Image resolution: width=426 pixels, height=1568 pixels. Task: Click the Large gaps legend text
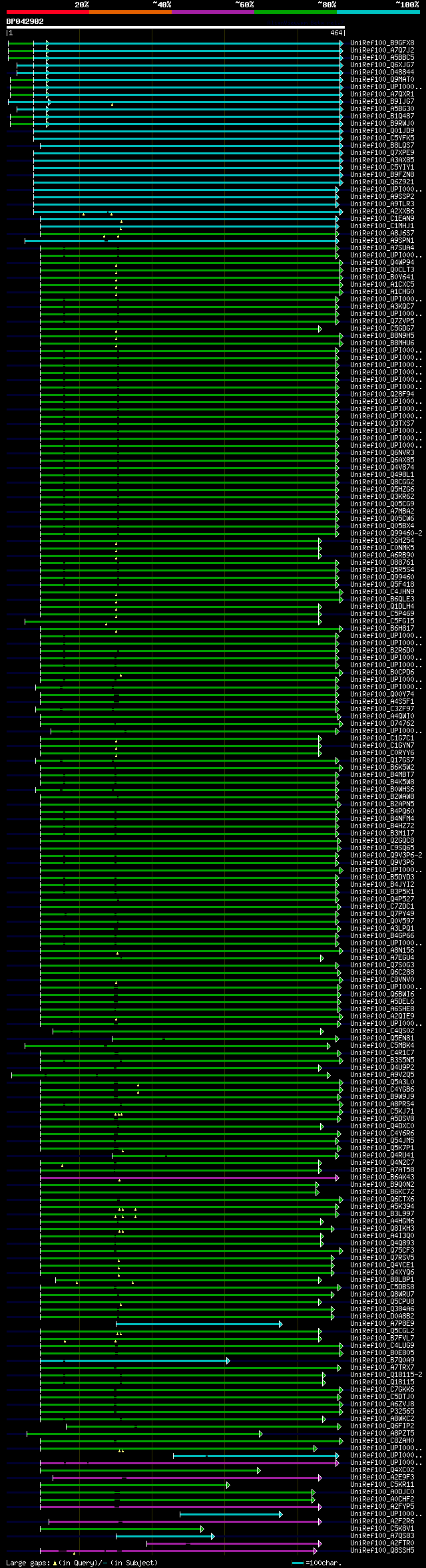click(x=82, y=1563)
